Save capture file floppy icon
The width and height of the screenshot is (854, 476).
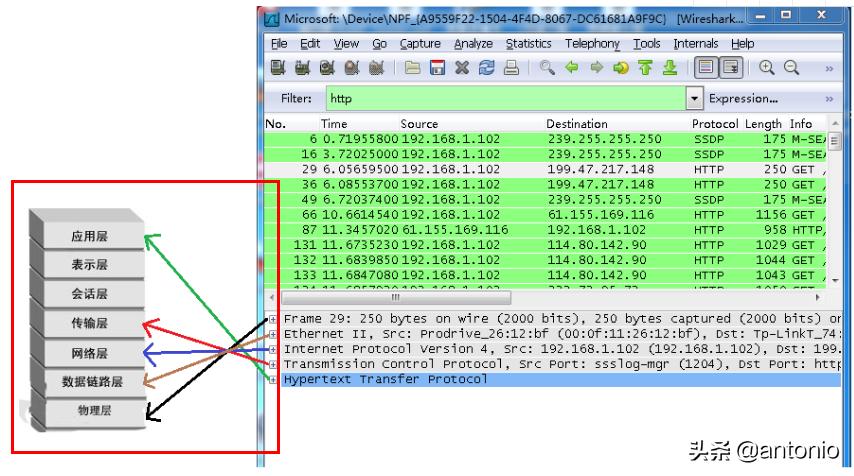[437, 68]
